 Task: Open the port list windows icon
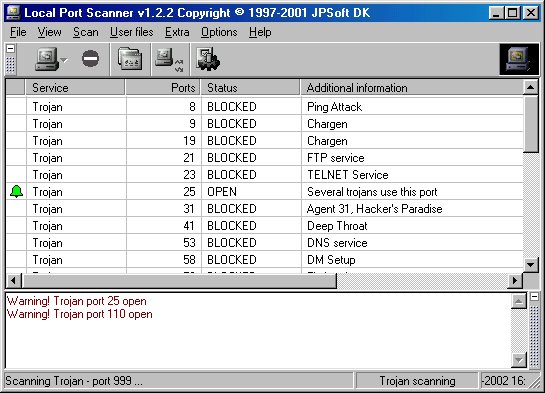click(x=130, y=59)
